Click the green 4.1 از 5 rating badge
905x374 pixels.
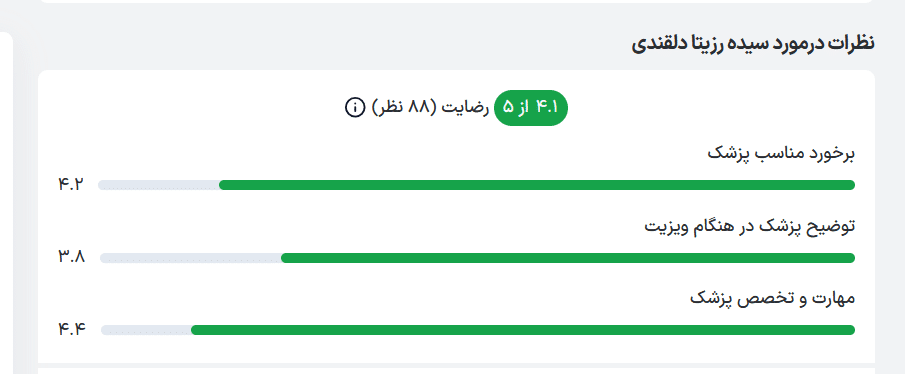tap(531, 107)
